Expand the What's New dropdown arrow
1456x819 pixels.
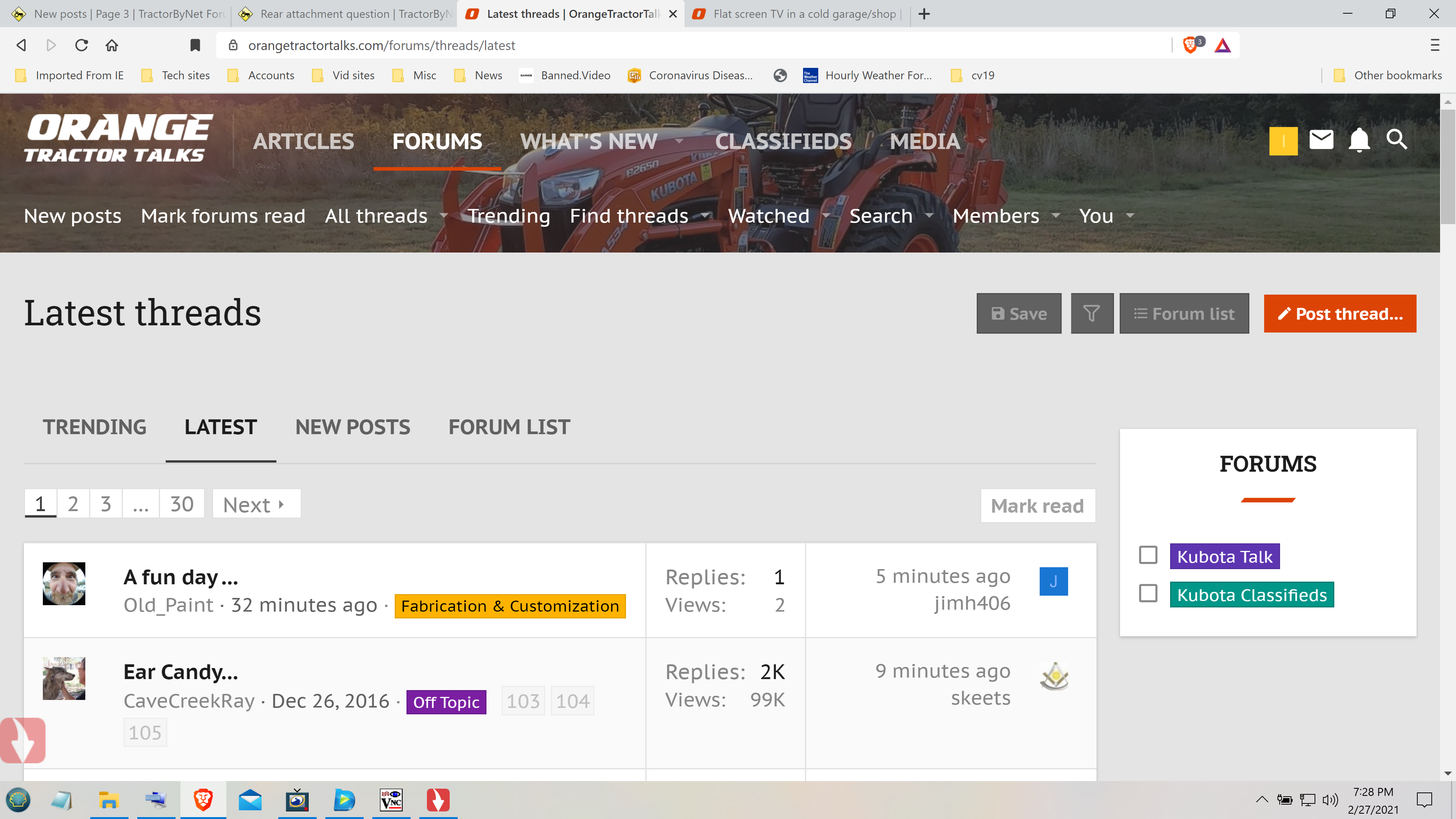pos(679,141)
